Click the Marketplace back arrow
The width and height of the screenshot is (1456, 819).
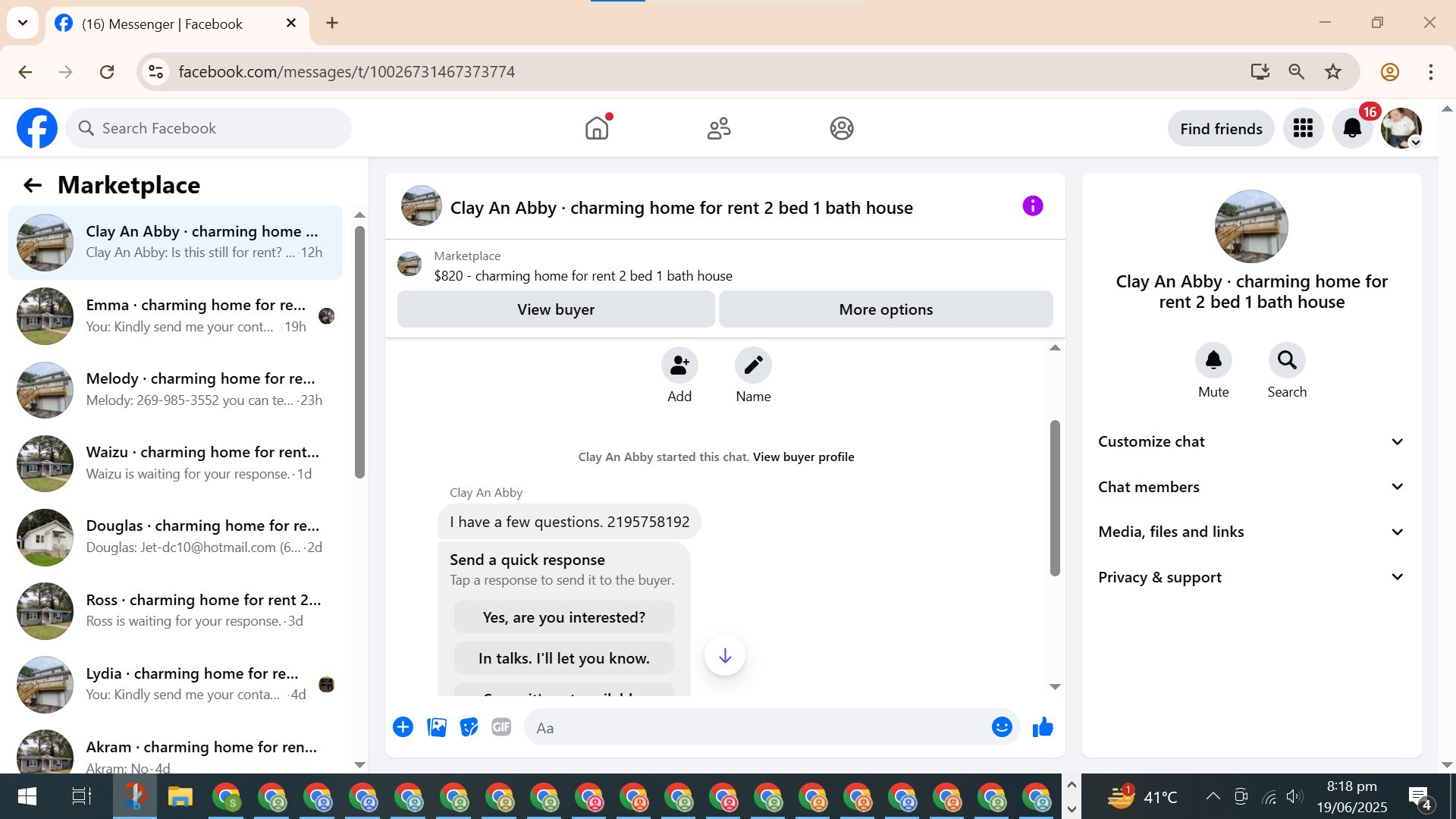coord(32,185)
